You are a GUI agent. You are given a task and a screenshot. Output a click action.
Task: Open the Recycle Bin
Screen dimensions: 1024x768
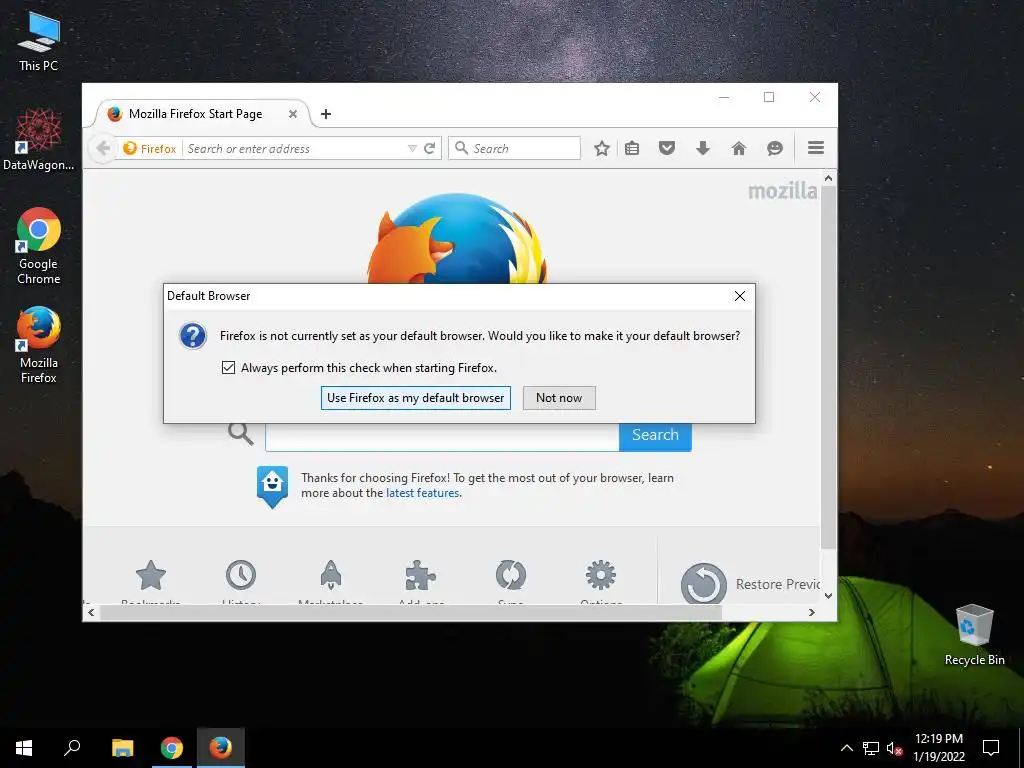point(974,634)
